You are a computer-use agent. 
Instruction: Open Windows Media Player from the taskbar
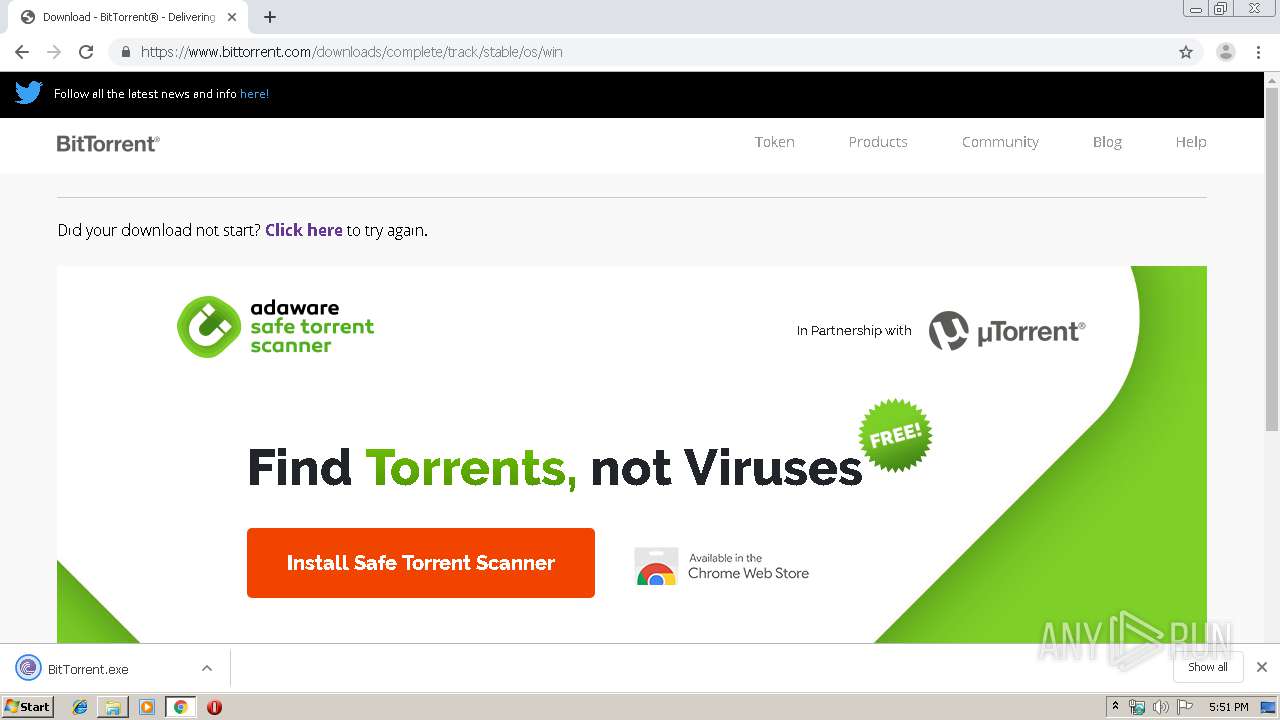[147, 707]
